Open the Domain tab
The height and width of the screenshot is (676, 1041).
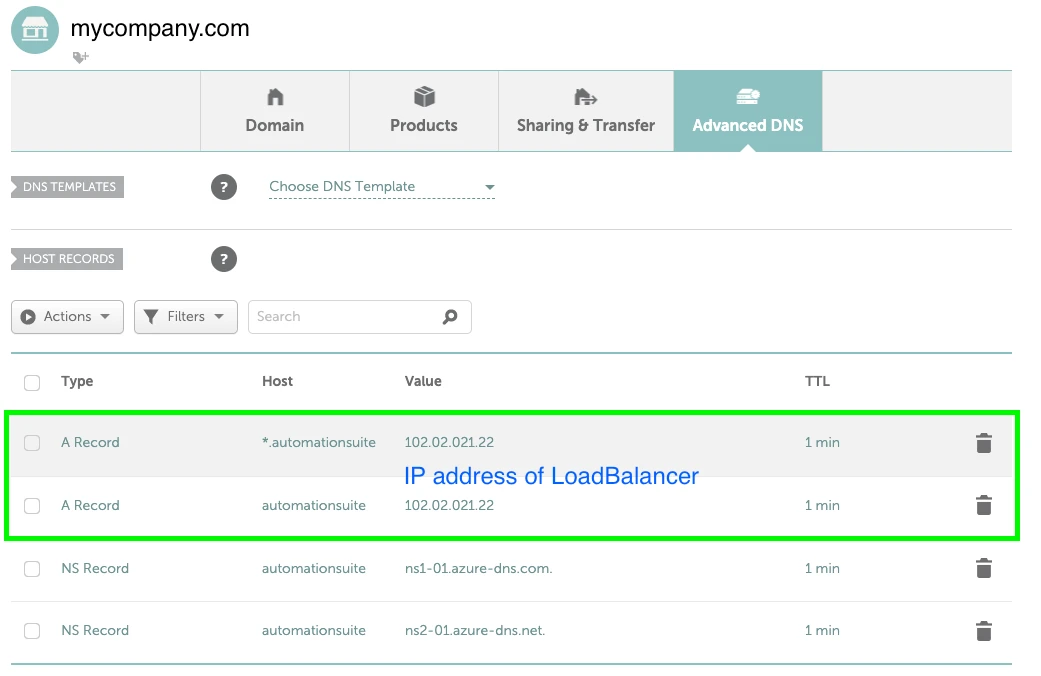click(x=275, y=111)
